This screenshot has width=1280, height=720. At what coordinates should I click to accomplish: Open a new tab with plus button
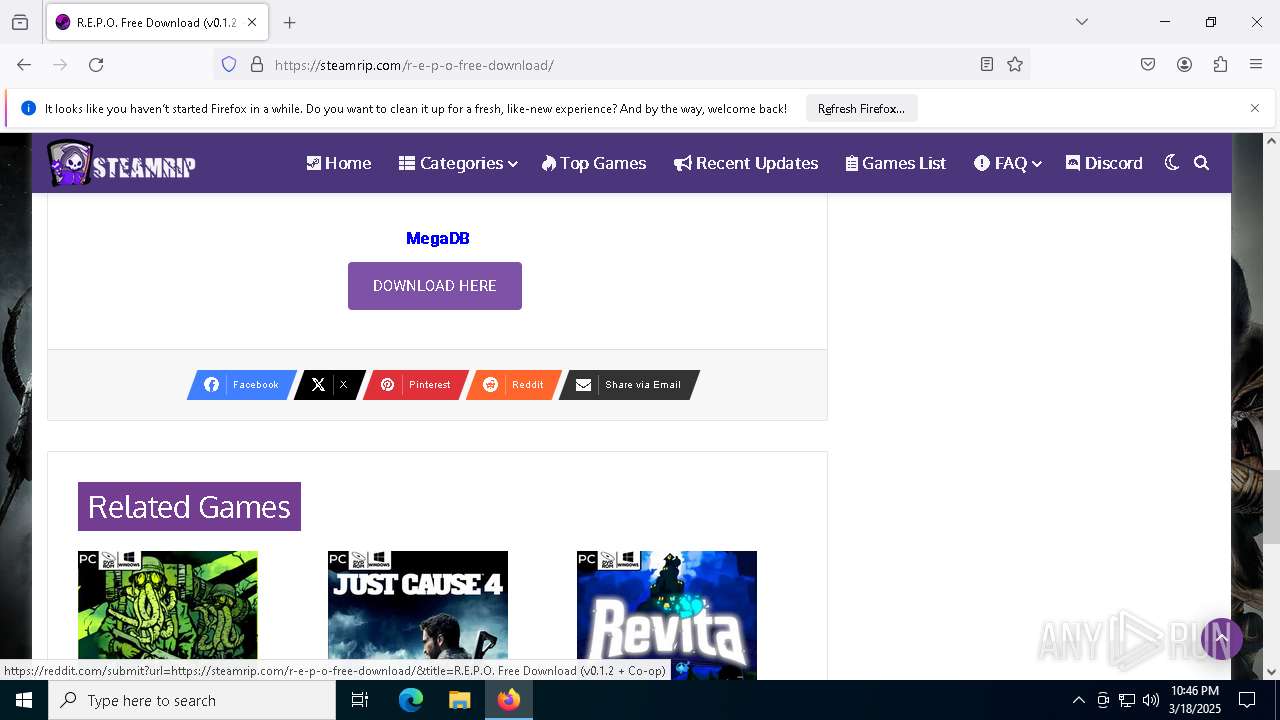tap(290, 22)
